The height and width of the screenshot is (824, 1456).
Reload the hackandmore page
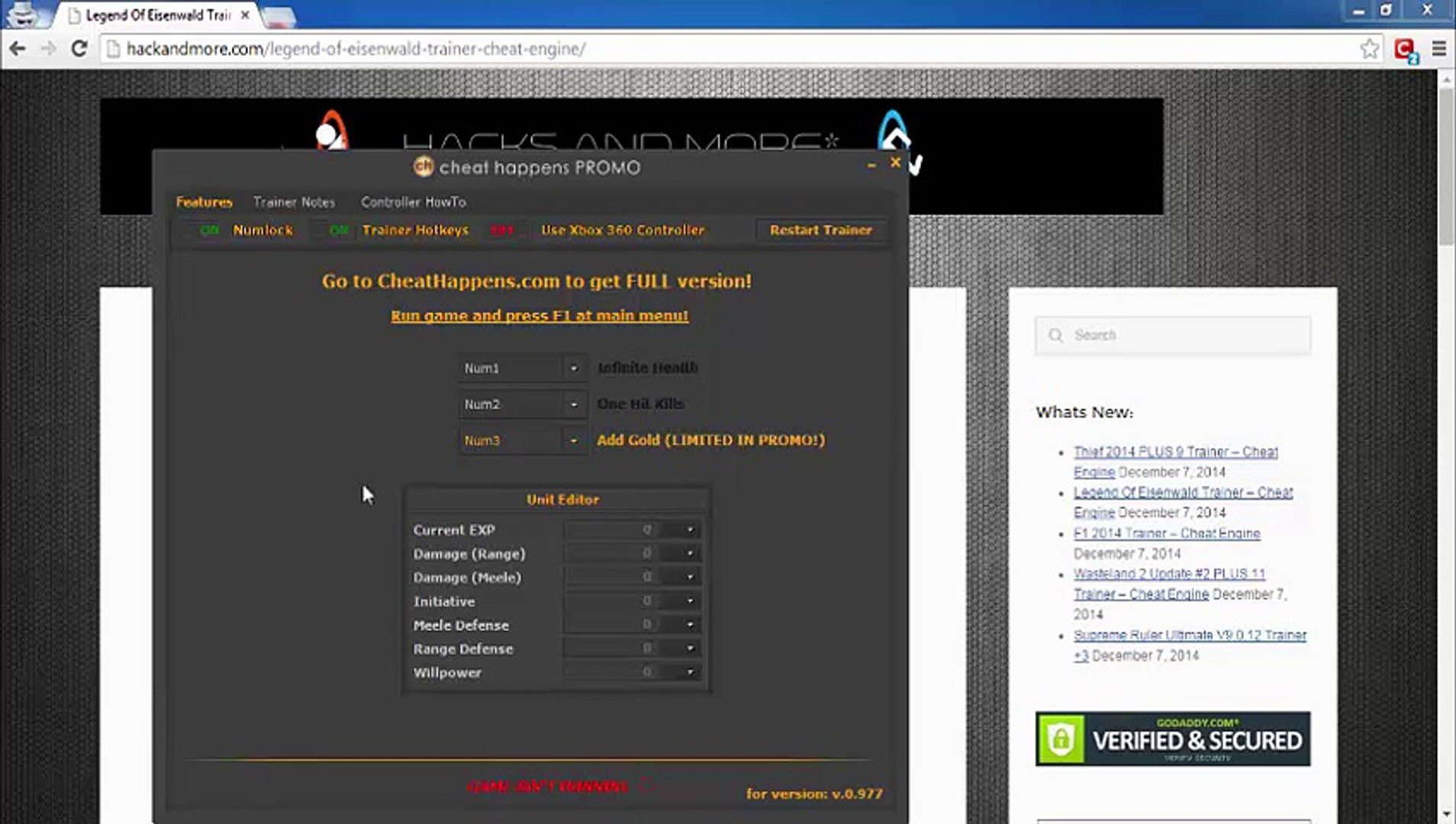(x=79, y=49)
